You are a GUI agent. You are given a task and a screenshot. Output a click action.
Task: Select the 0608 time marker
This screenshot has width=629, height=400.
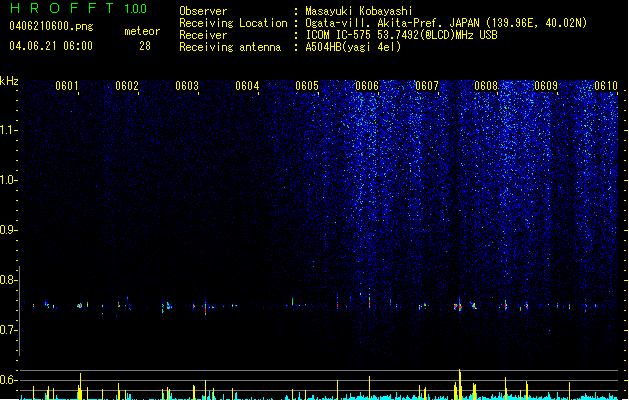[x=486, y=86]
